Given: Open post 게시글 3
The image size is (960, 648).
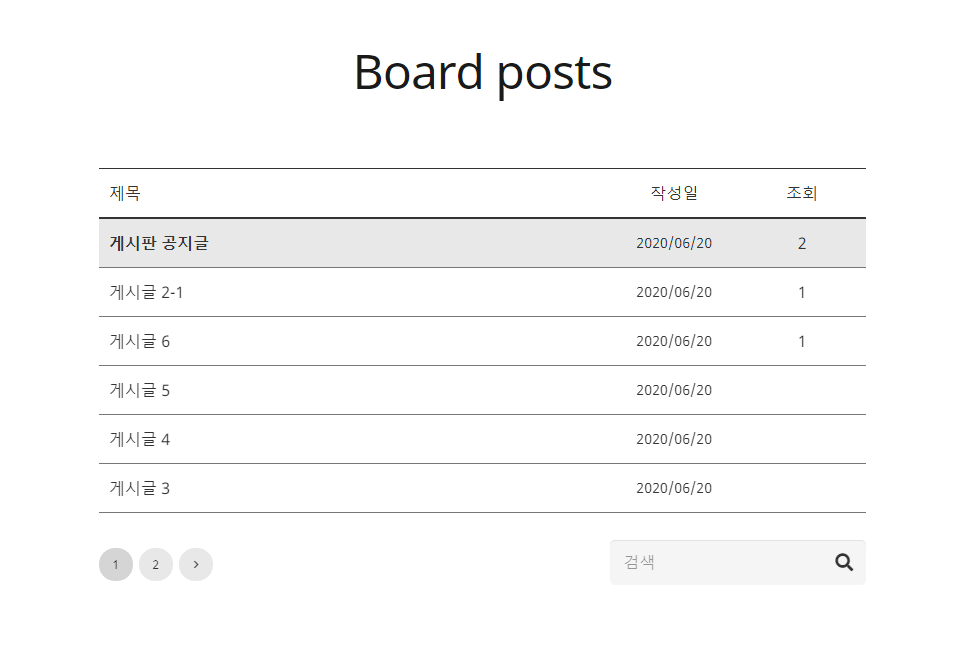Looking at the screenshot, I should 140,488.
